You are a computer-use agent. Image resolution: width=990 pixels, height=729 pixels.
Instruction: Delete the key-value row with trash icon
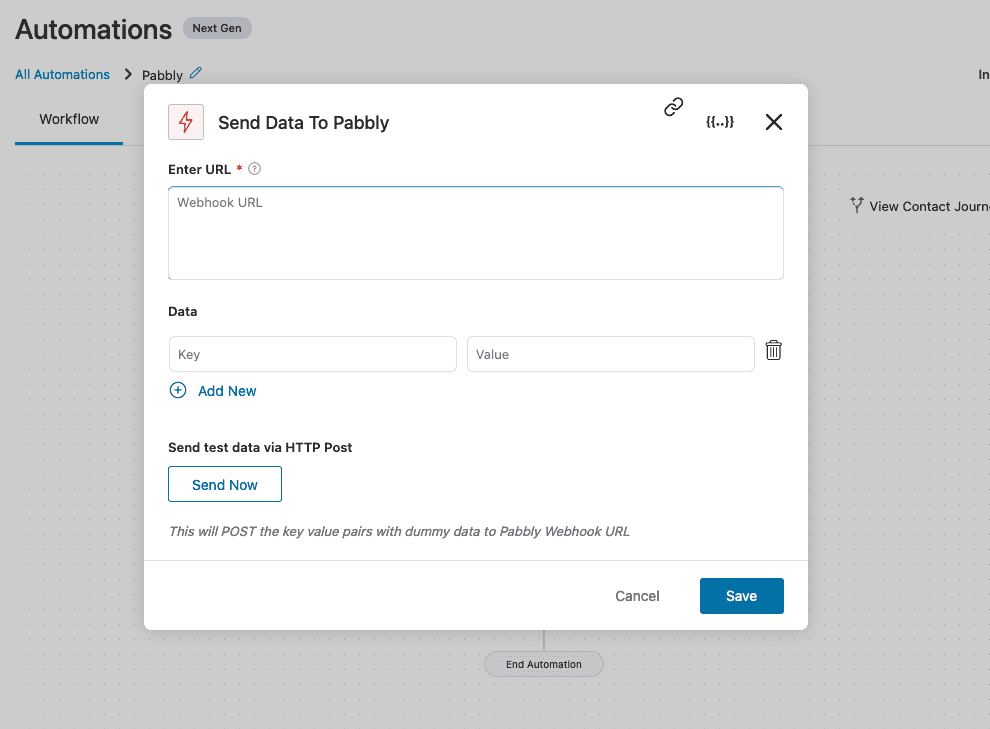(x=773, y=350)
